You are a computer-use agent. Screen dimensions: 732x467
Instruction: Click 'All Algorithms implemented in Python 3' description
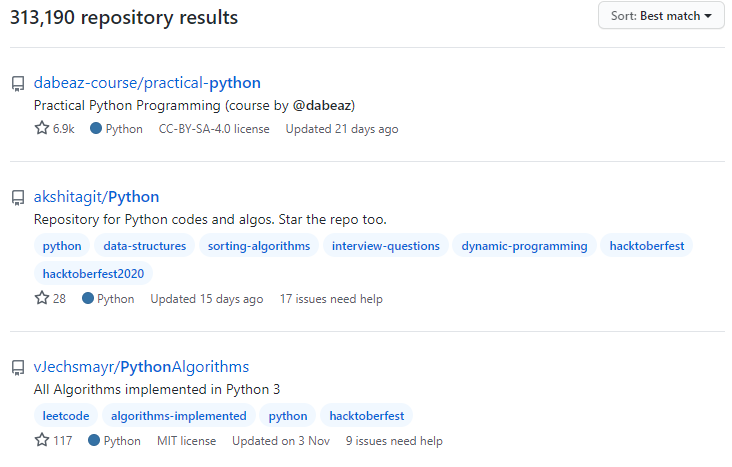(157, 389)
